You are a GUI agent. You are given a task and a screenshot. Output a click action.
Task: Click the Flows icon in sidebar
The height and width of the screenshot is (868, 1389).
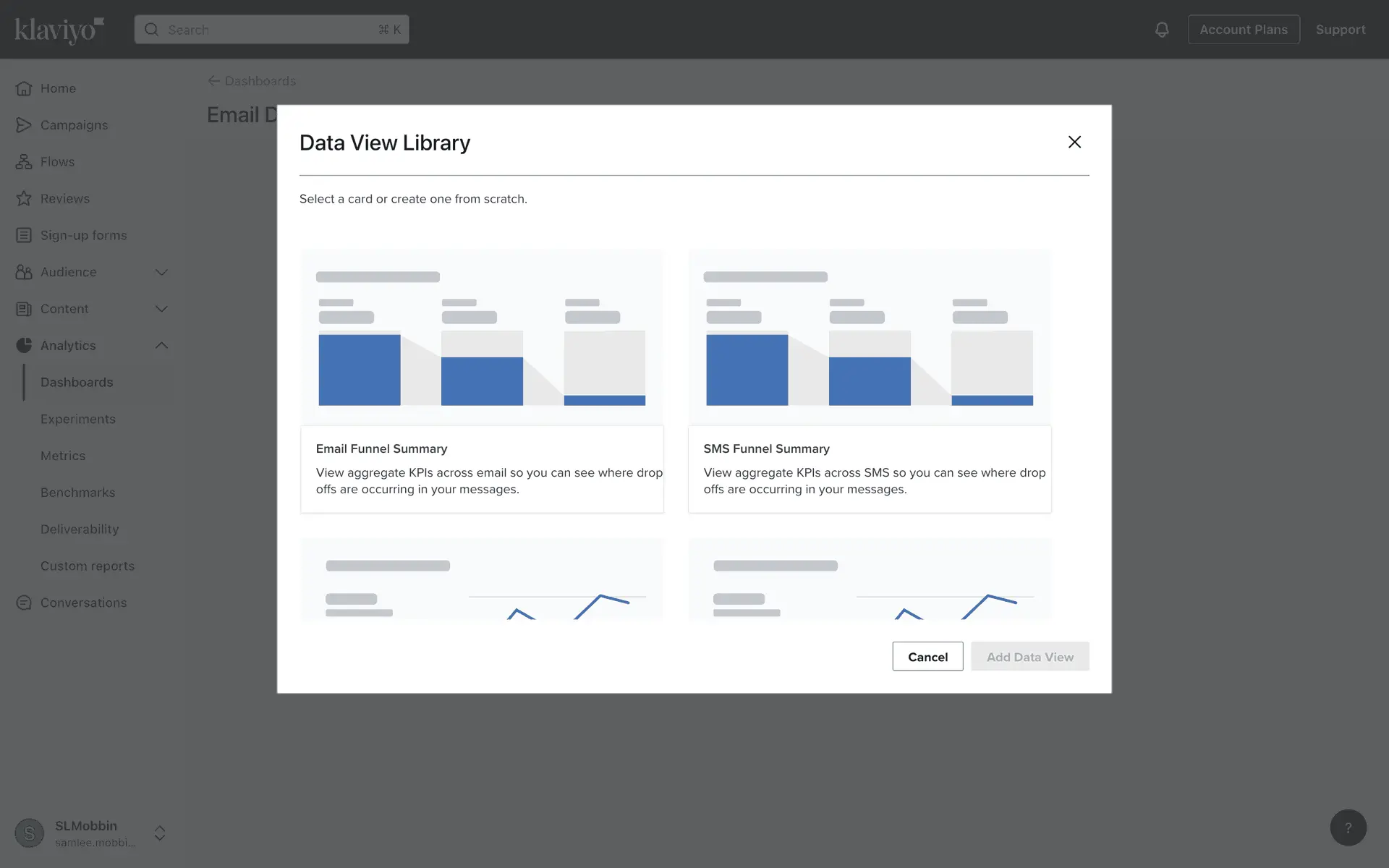(x=24, y=162)
